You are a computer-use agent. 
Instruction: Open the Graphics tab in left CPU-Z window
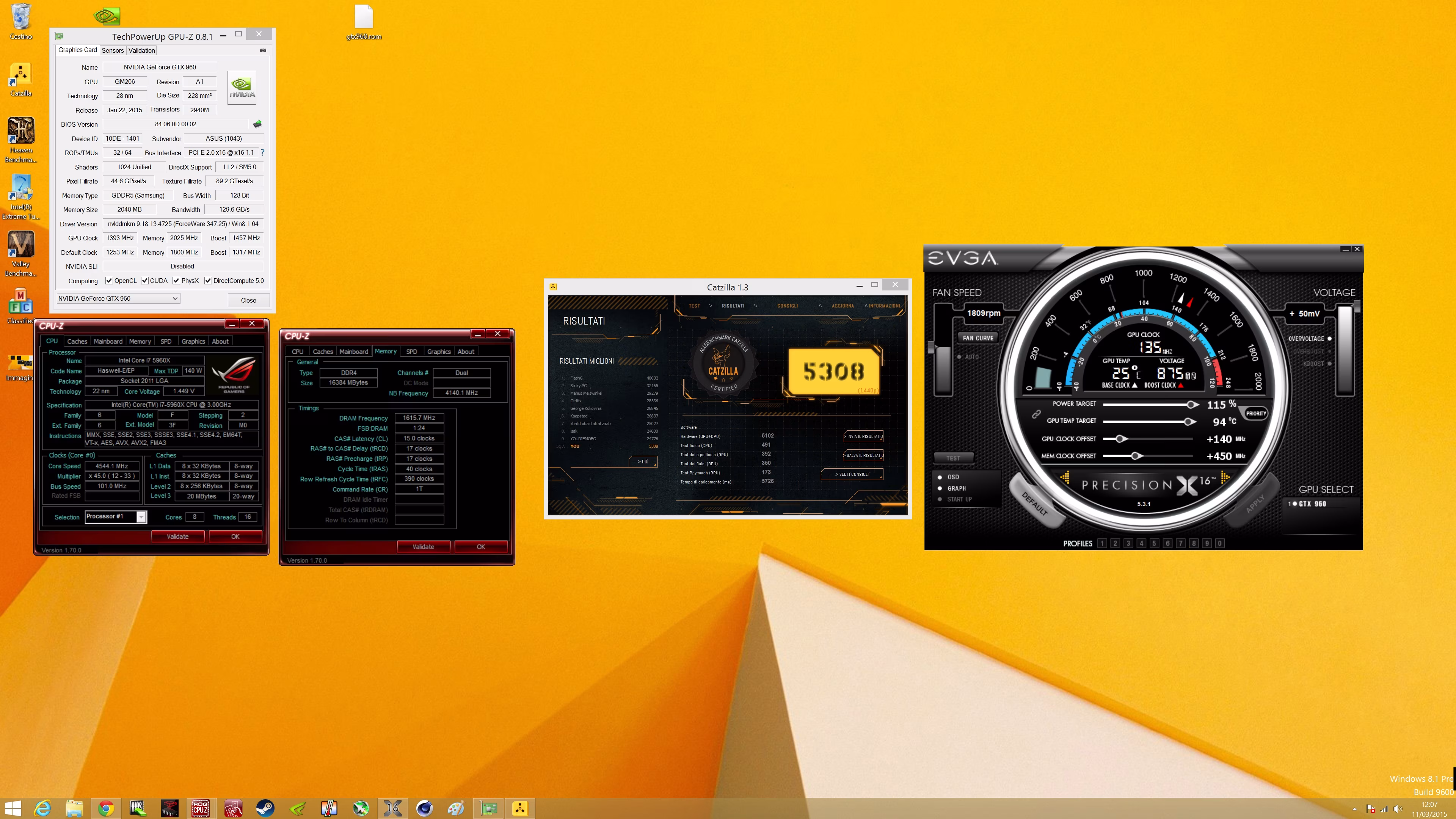(193, 341)
